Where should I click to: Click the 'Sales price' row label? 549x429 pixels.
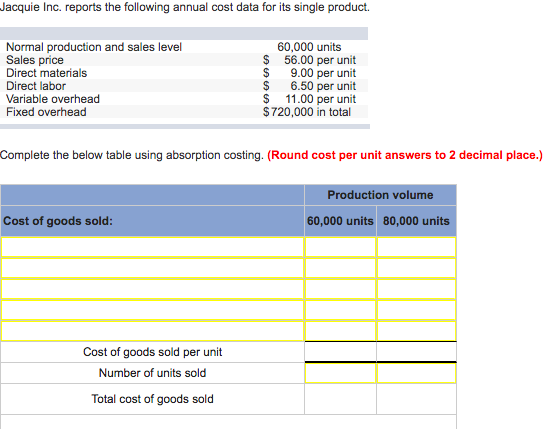[35, 60]
